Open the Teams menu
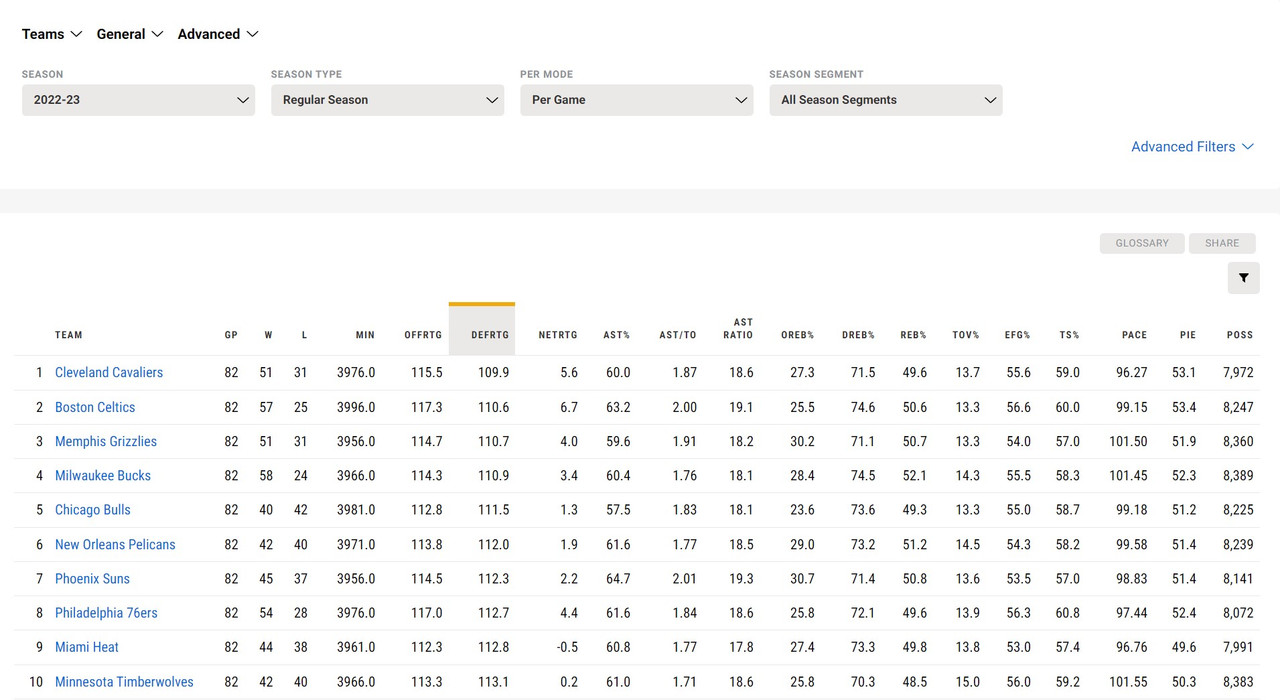The height and width of the screenshot is (700, 1280). [x=52, y=34]
